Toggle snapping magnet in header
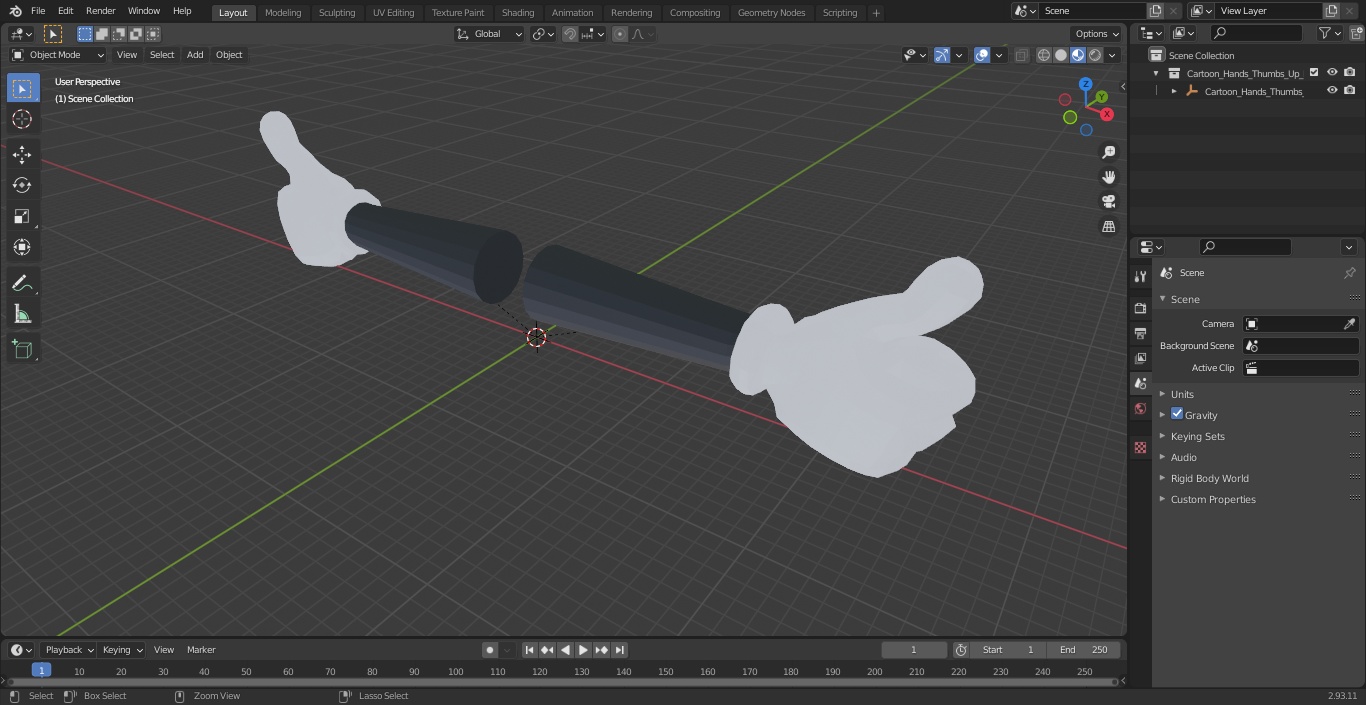 (570, 34)
